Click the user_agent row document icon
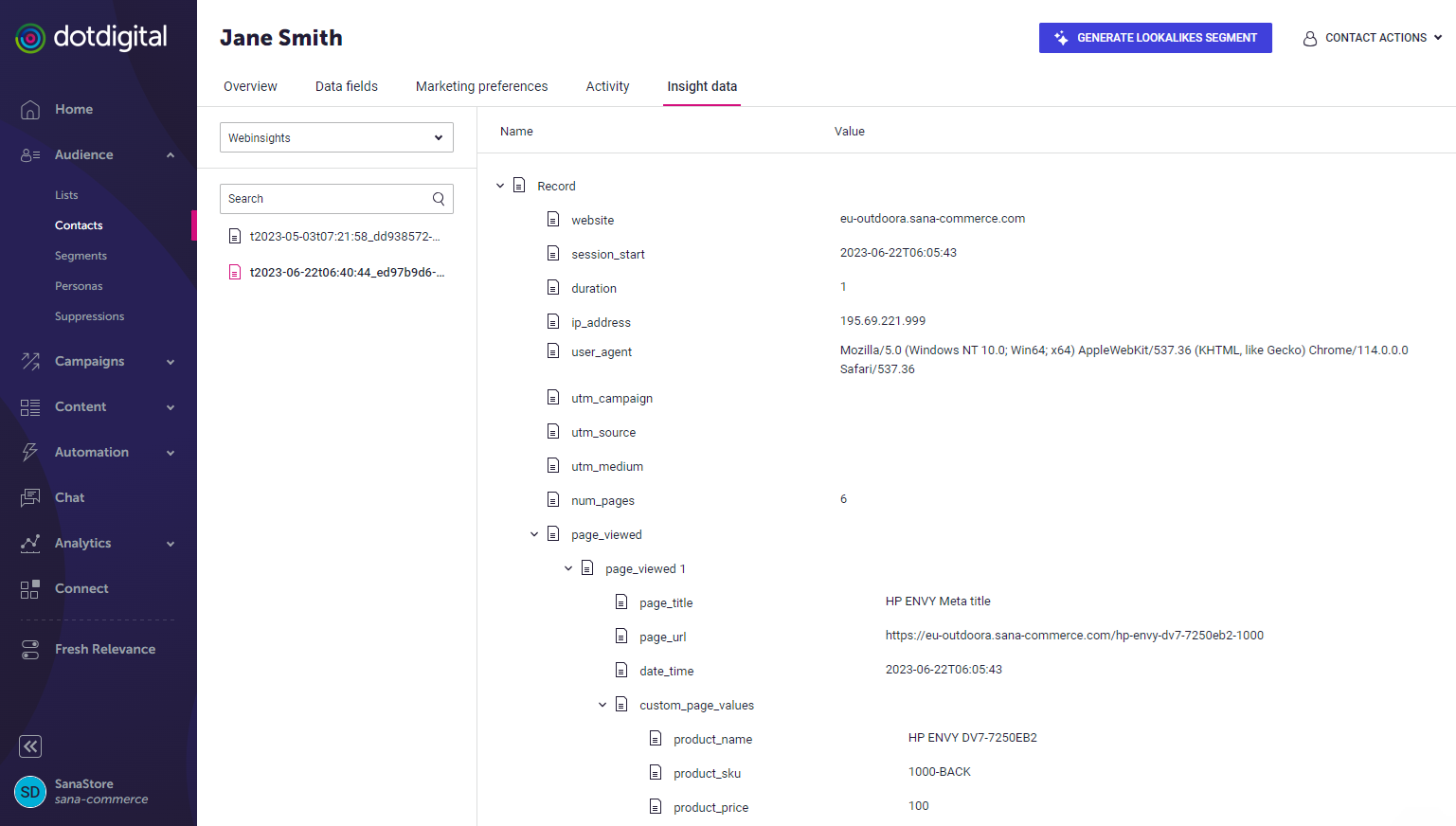 coord(553,351)
